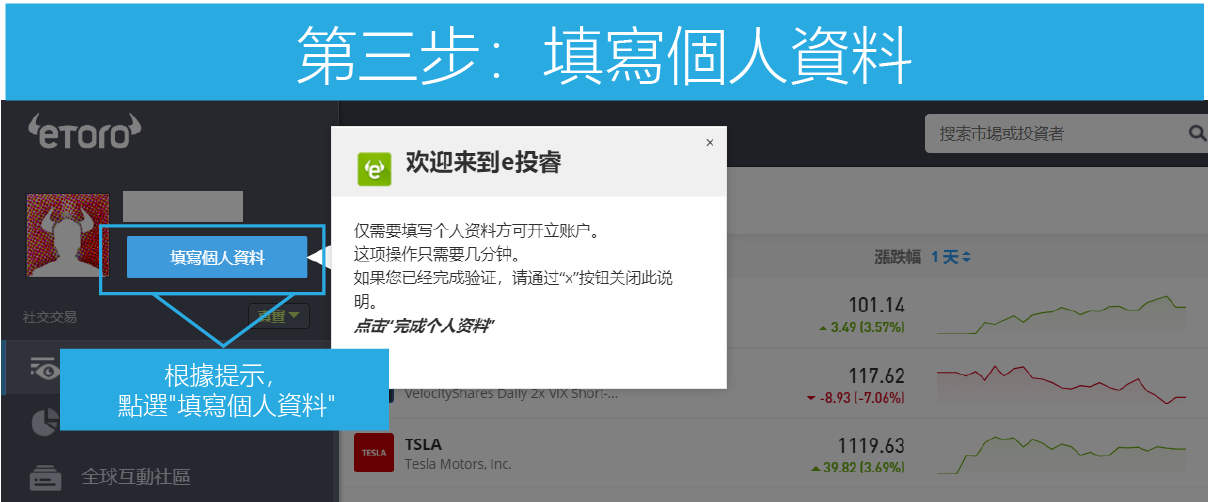
Task: Open the user avatar picture
Action: (x=67, y=235)
